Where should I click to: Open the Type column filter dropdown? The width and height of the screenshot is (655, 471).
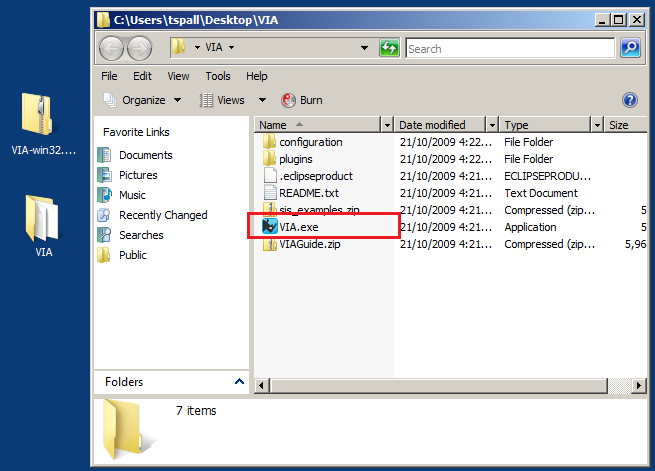click(x=597, y=125)
